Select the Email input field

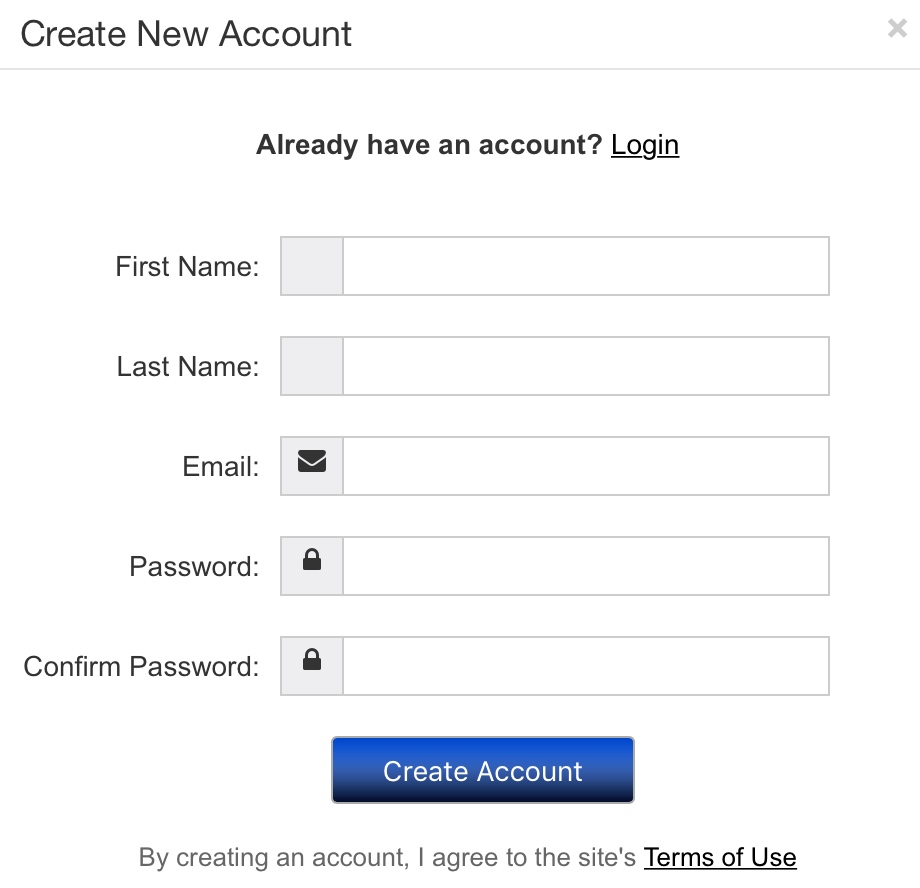click(586, 466)
